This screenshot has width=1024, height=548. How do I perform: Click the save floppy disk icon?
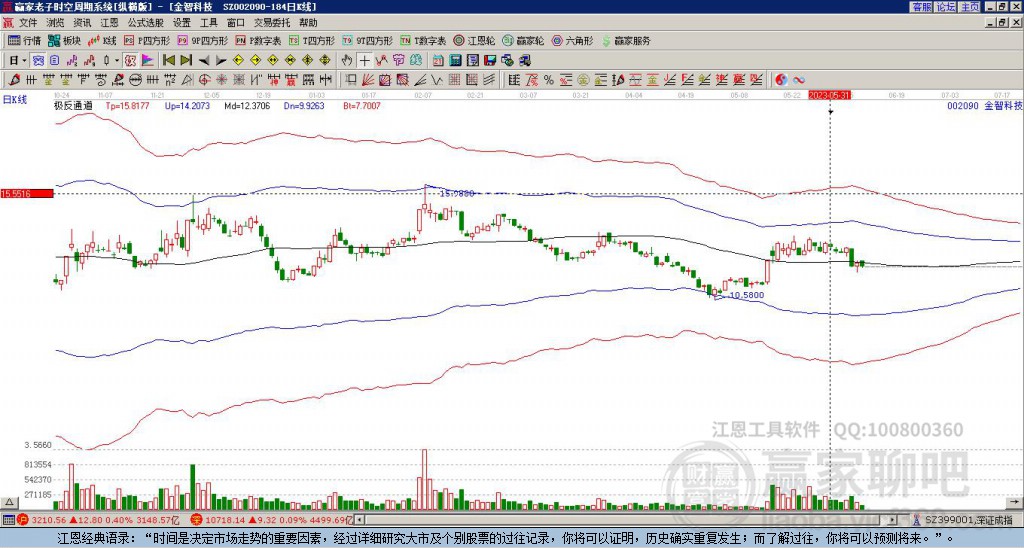pyautogui.click(x=490, y=61)
